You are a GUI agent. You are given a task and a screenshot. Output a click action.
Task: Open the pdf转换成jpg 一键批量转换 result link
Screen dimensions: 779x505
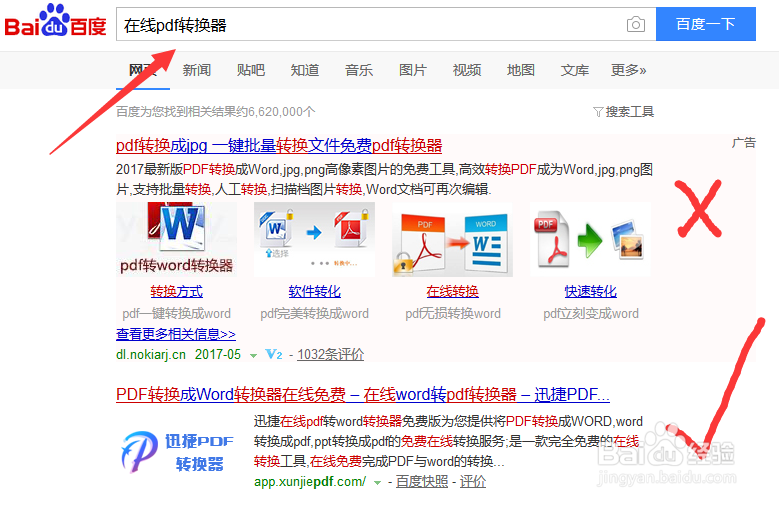[279, 146]
